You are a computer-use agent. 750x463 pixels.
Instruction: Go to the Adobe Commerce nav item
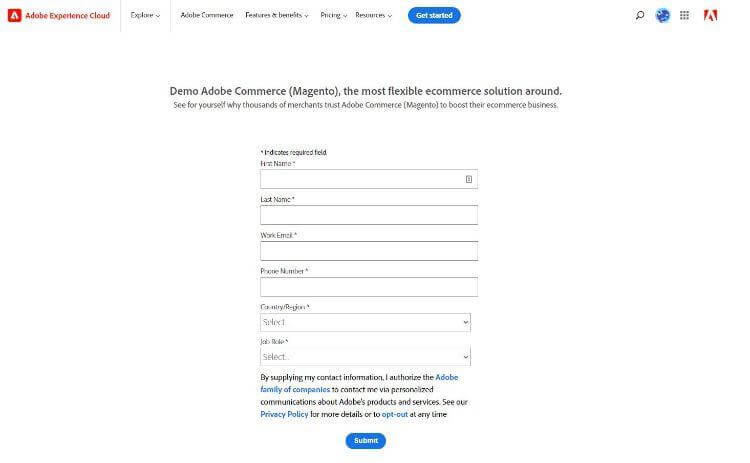207,15
